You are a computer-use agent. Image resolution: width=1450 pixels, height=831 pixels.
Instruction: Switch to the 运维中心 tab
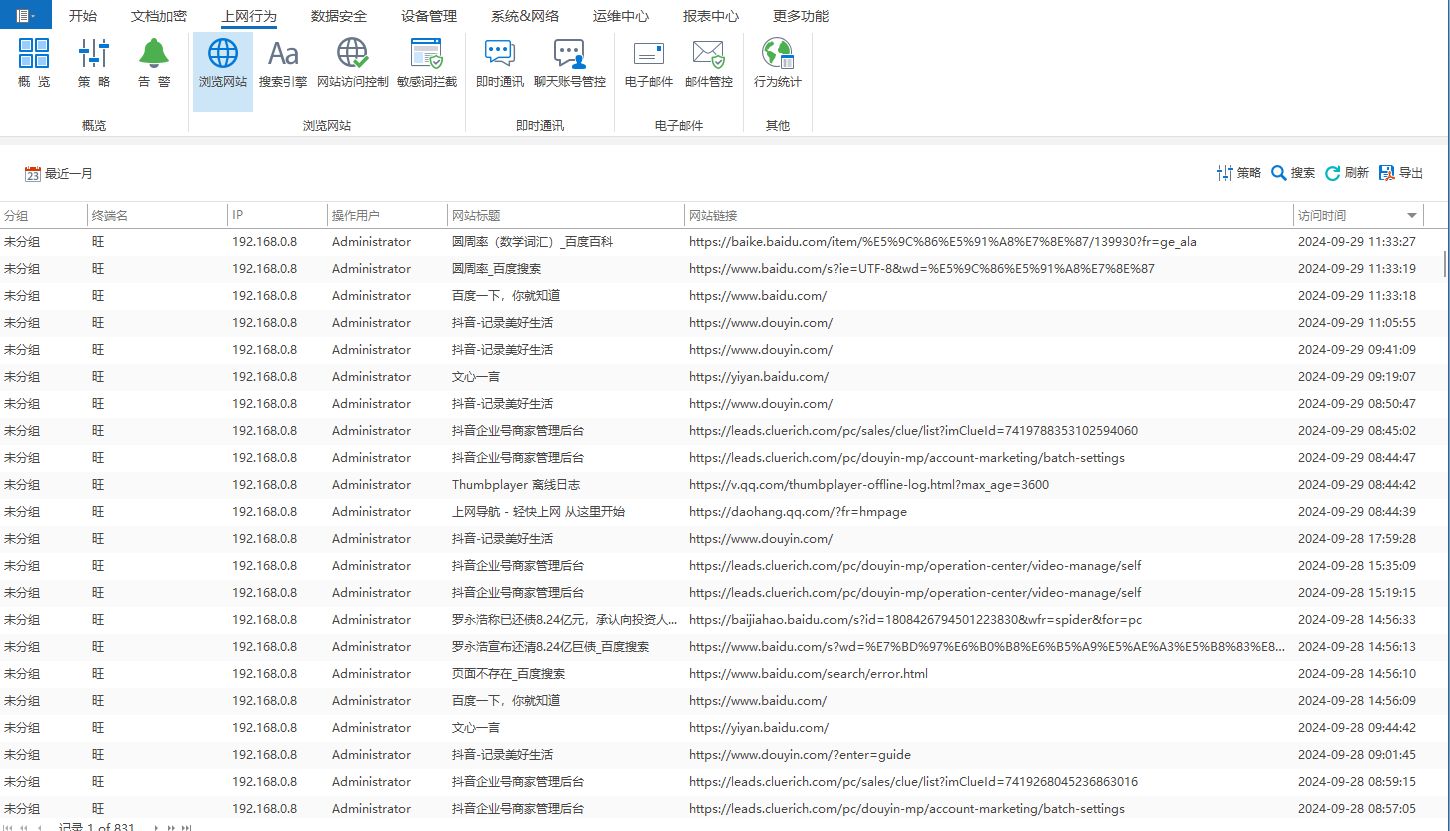pyautogui.click(x=620, y=16)
